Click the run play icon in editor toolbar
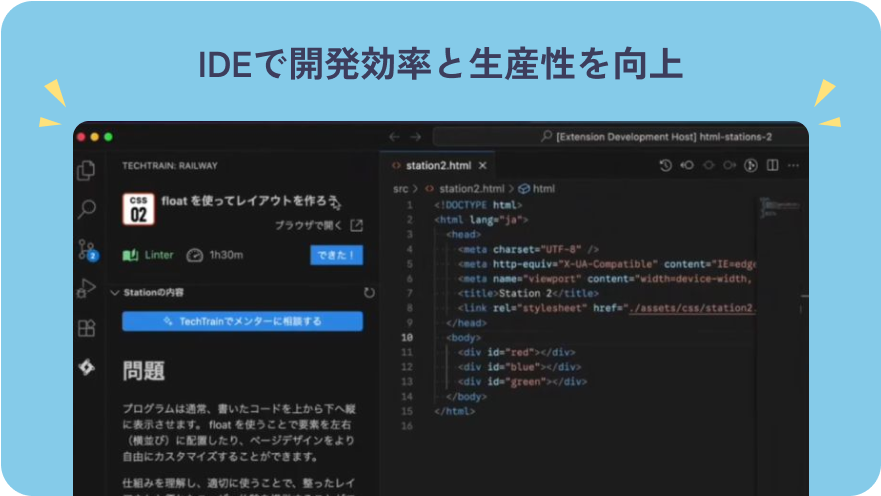The height and width of the screenshot is (496, 881). tap(749, 166)
